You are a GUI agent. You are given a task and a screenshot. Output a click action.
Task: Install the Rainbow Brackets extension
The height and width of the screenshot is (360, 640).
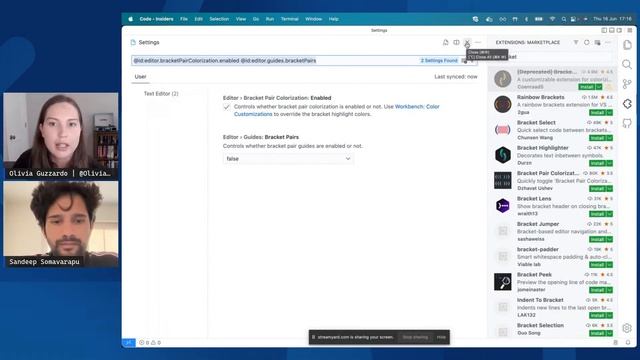point(598,113)
